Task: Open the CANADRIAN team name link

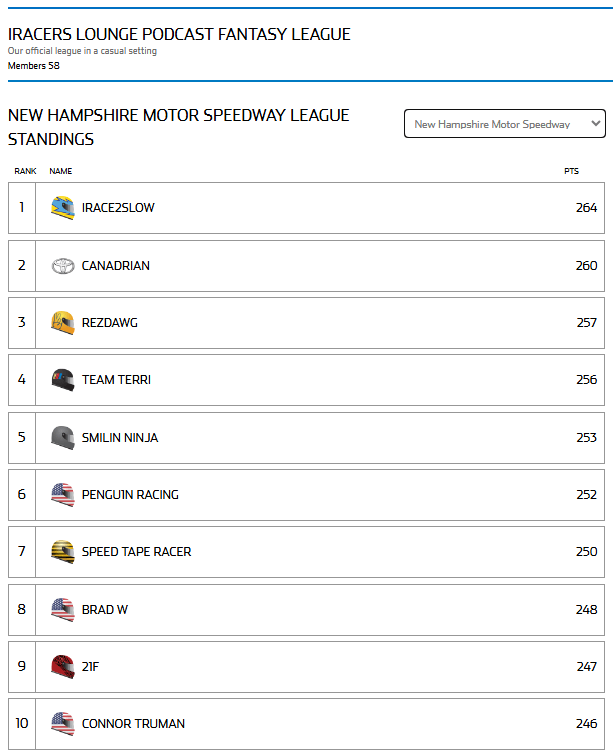Action: pyautogui.click(x=116, y=266)
